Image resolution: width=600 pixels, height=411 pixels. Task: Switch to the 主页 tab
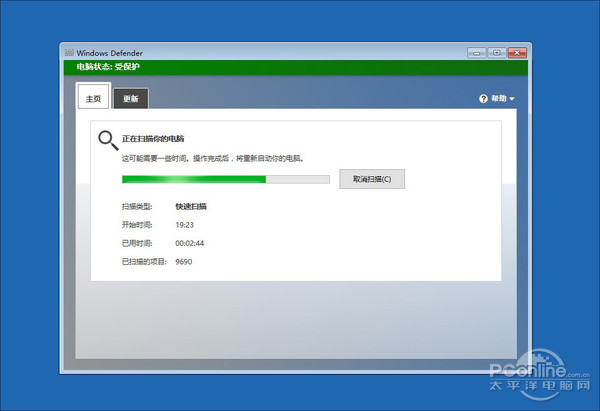[x=93, y=98]
